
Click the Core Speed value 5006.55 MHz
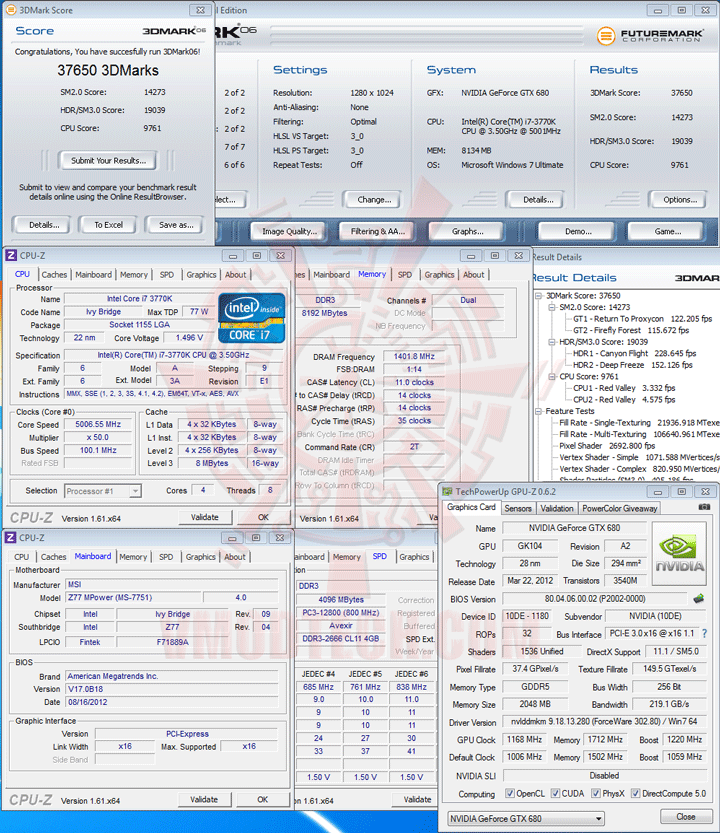tap(98, 424)
